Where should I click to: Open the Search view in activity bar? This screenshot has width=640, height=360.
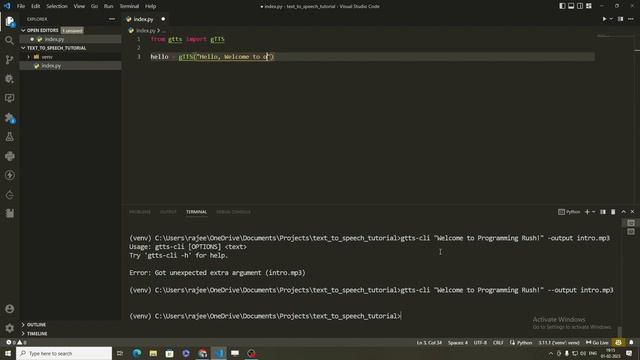coord(9,40)
